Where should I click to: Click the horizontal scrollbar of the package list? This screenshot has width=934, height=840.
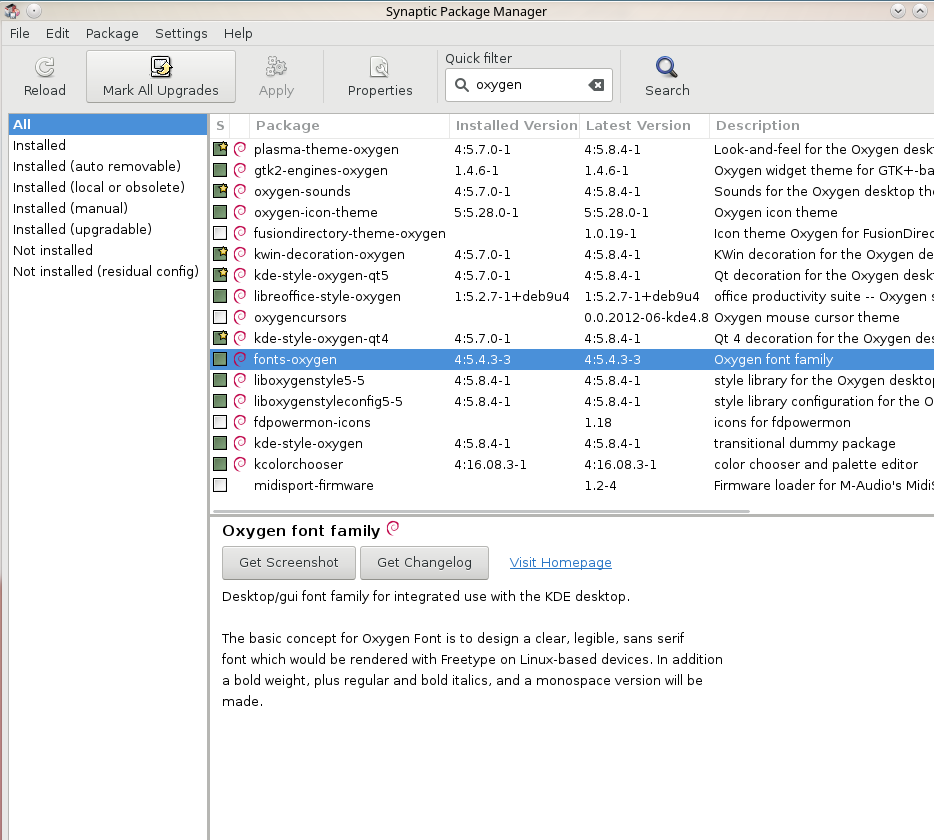click(480, 510)
